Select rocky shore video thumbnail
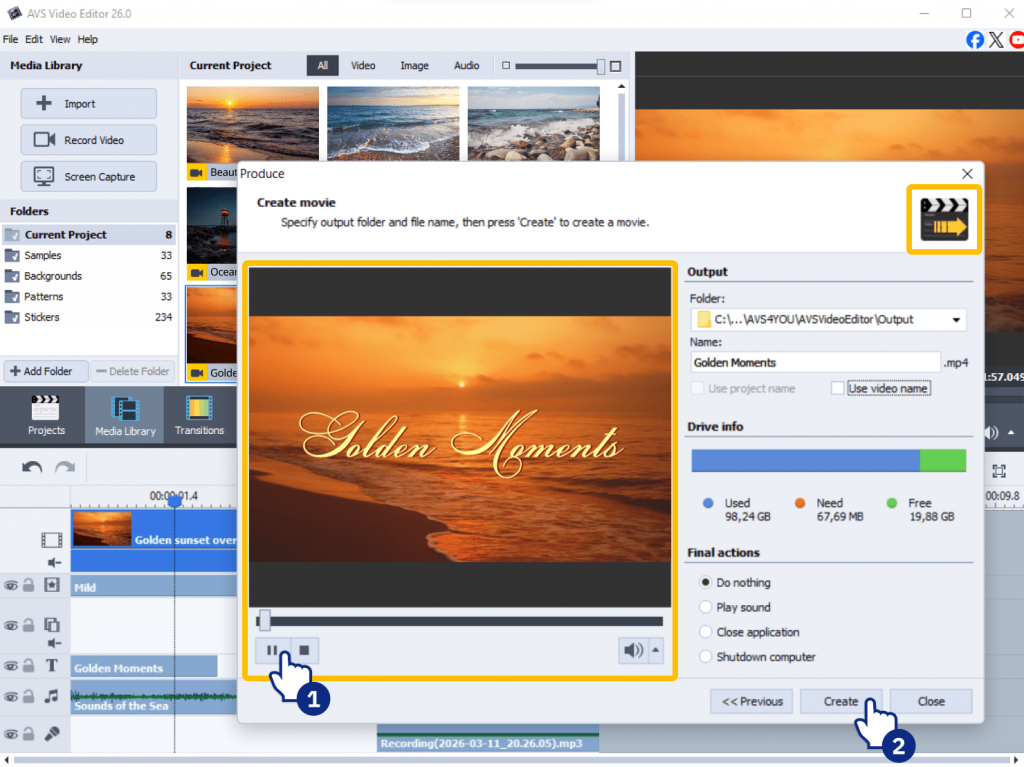The width and height of the screenshot is (1024, 767). coord(534,123)
